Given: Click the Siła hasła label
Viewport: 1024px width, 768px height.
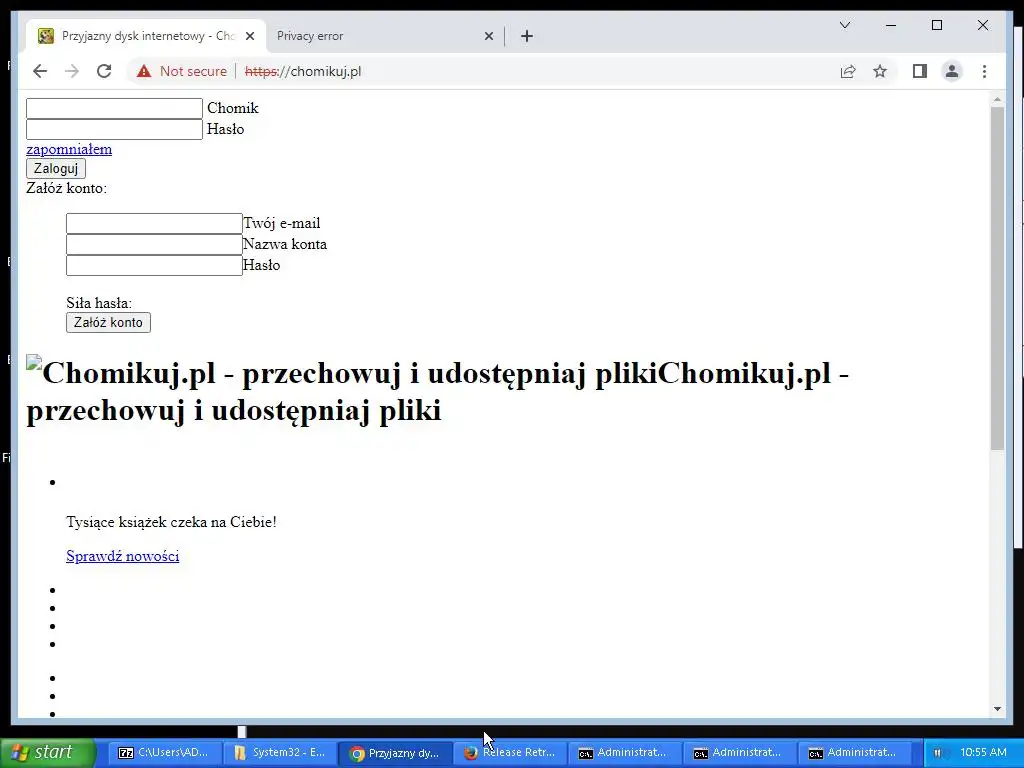Looking at the screenshot, I should [x=99, y=303].
